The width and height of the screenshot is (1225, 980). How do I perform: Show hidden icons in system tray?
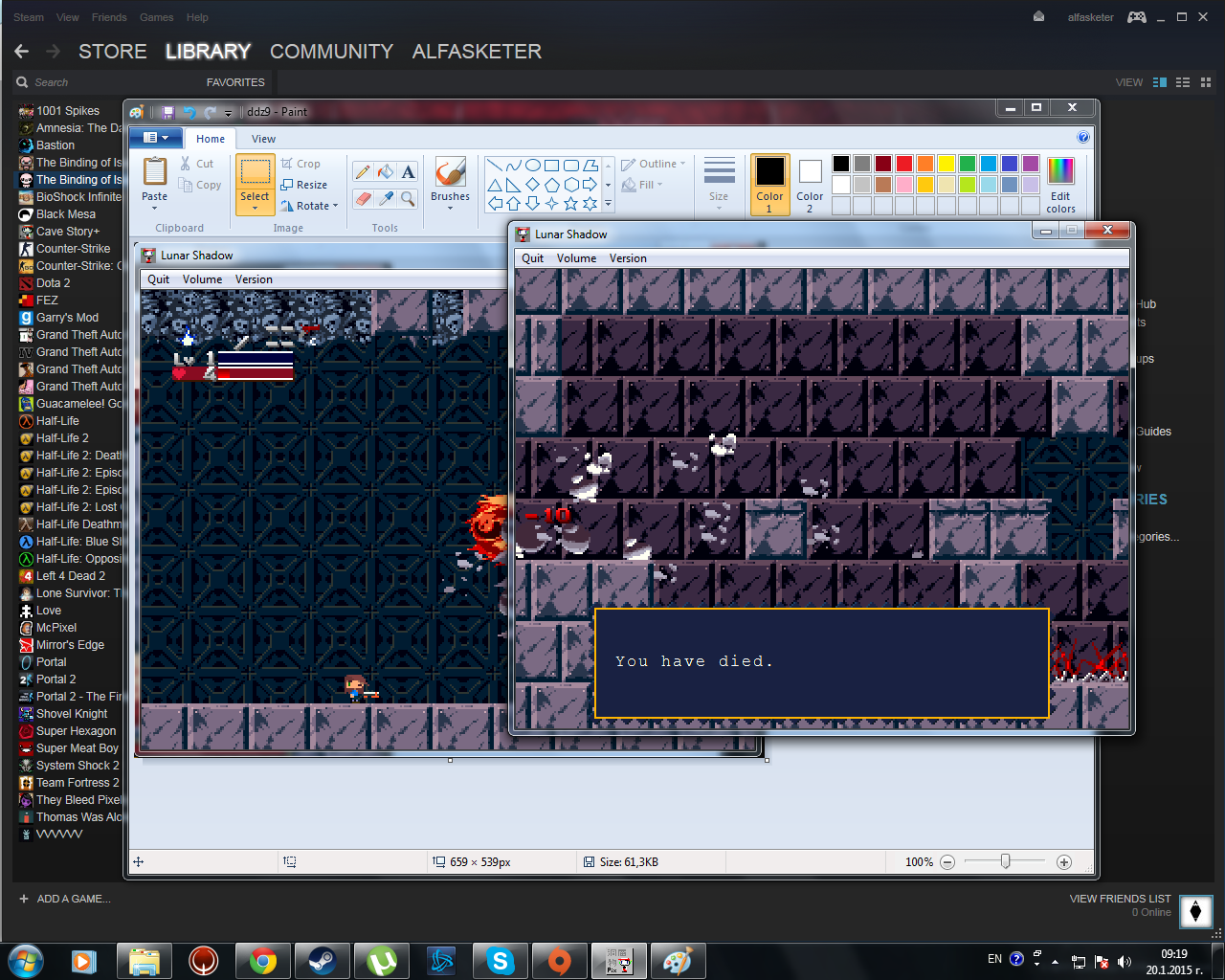pos(1055,962)
